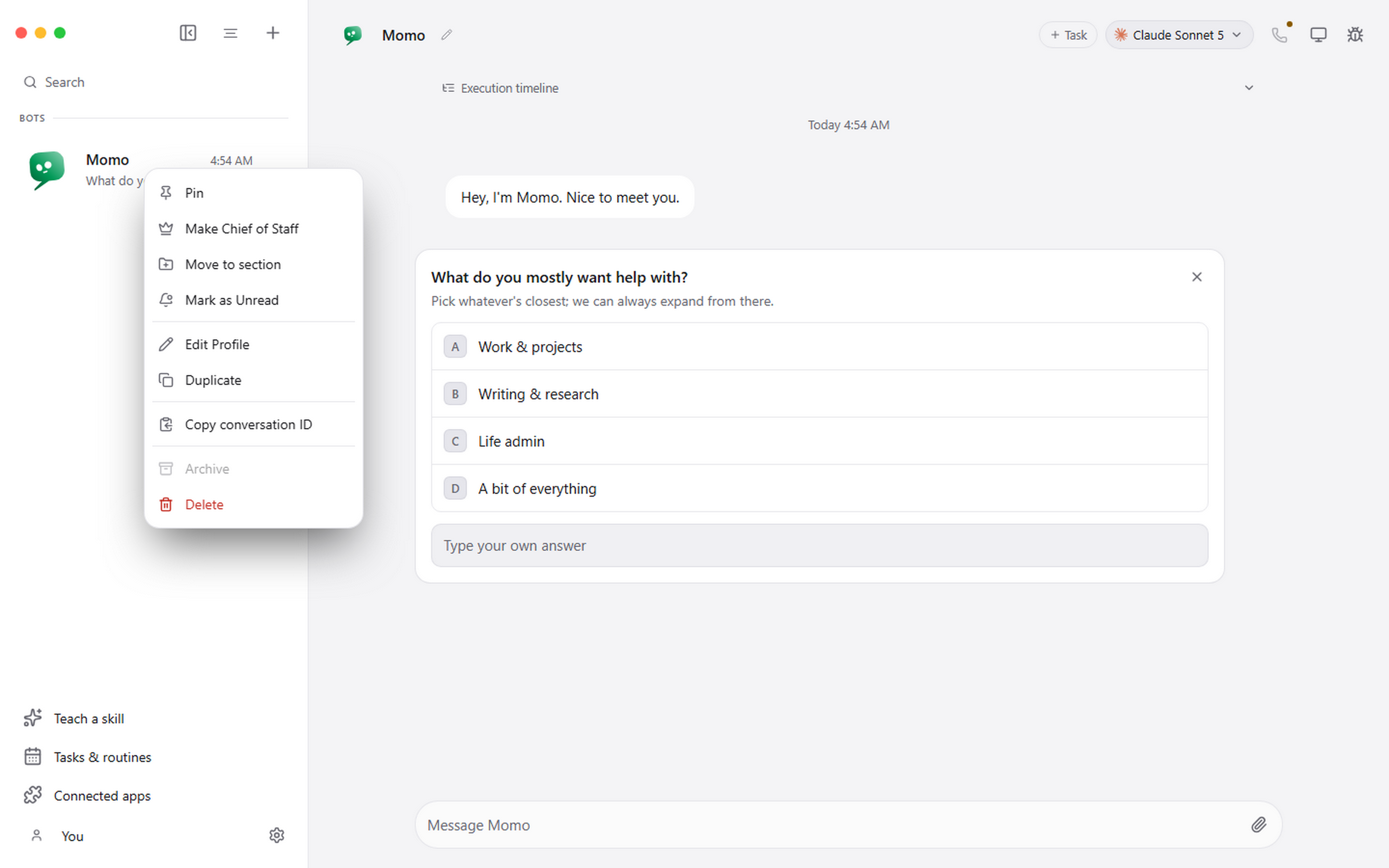Screen dimensions: 1389x868
Task: Close the question card with X
Action: point(1196,277)
